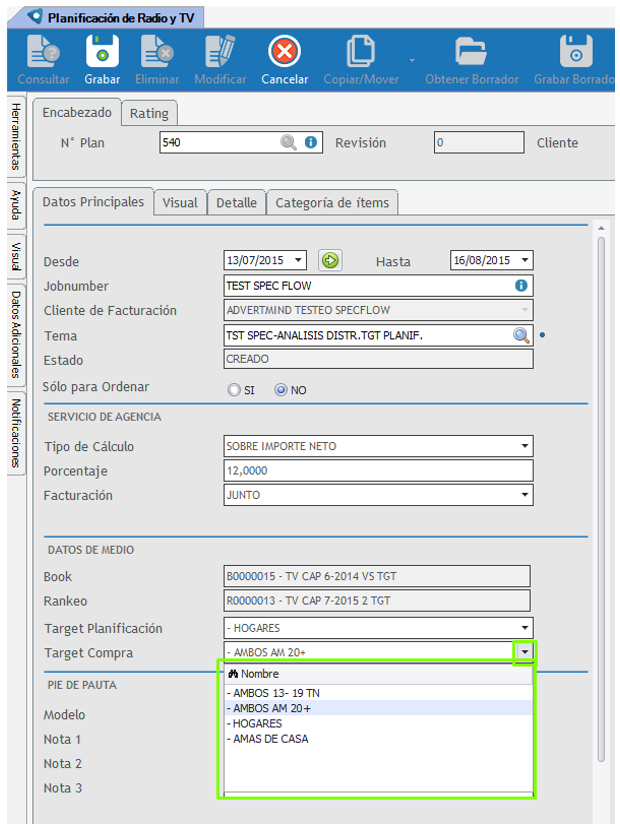The image size is (620, 824).
Task: Click the Consultar toolbar icon
Action: coord(43,51)
